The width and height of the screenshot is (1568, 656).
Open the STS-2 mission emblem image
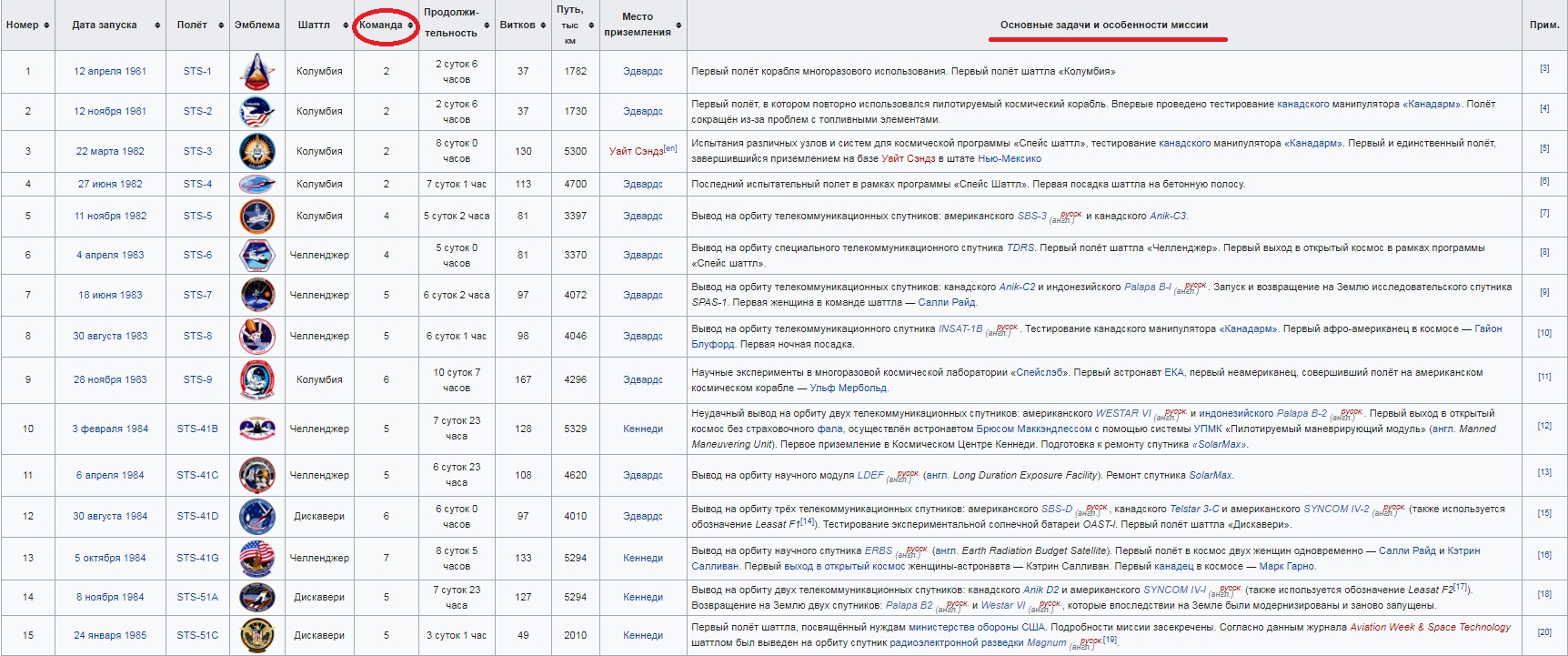(256, 111)
